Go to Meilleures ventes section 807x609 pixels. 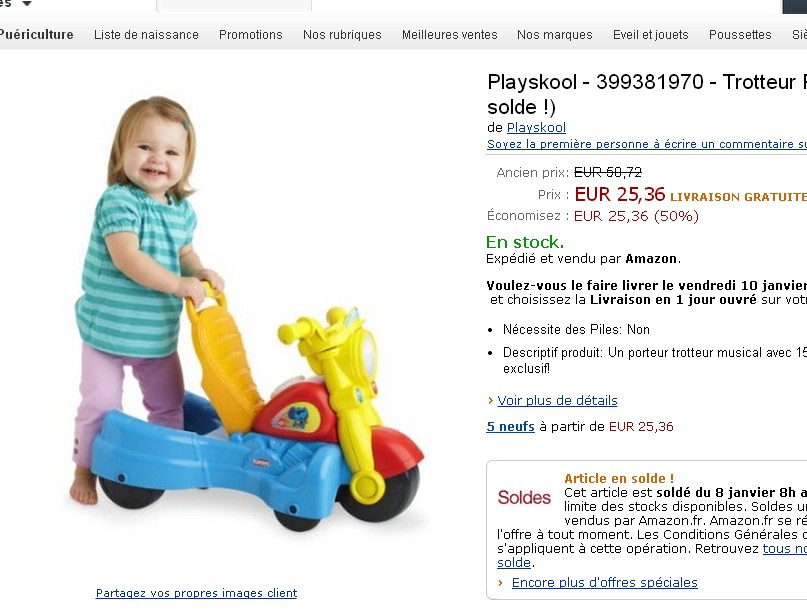tap(449, 34)
